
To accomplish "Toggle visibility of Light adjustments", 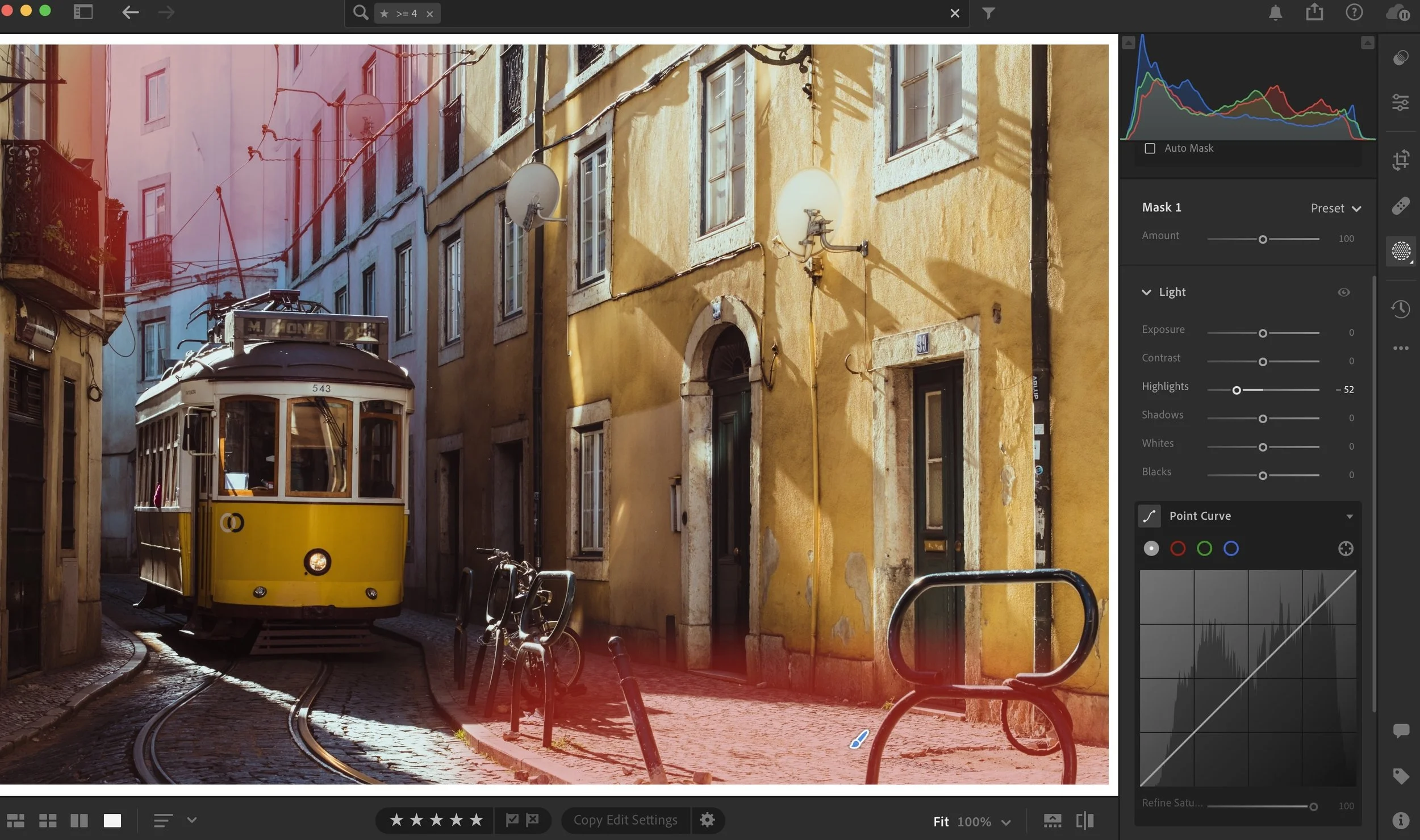I will [1344, 292].
